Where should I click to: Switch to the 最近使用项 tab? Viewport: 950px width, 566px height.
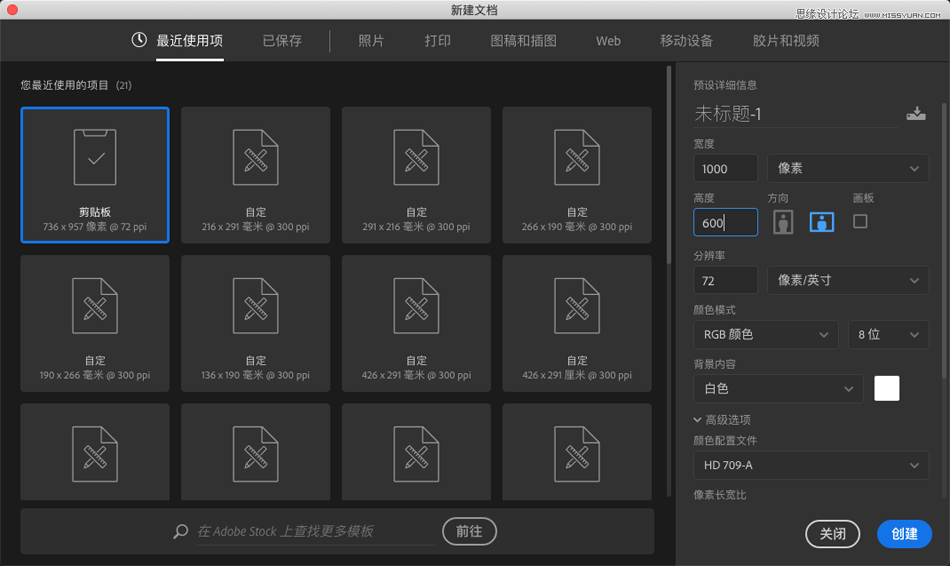click(x=190, y=41)
